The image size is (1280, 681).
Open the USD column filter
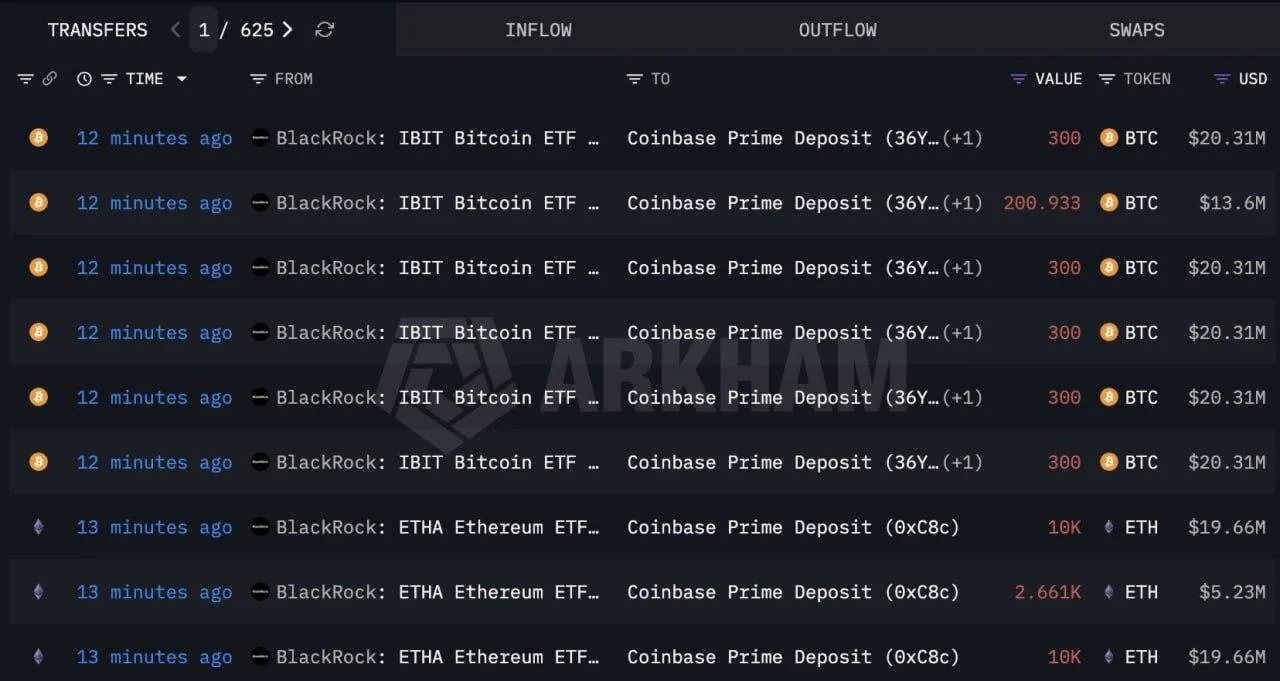[1221, 79]
